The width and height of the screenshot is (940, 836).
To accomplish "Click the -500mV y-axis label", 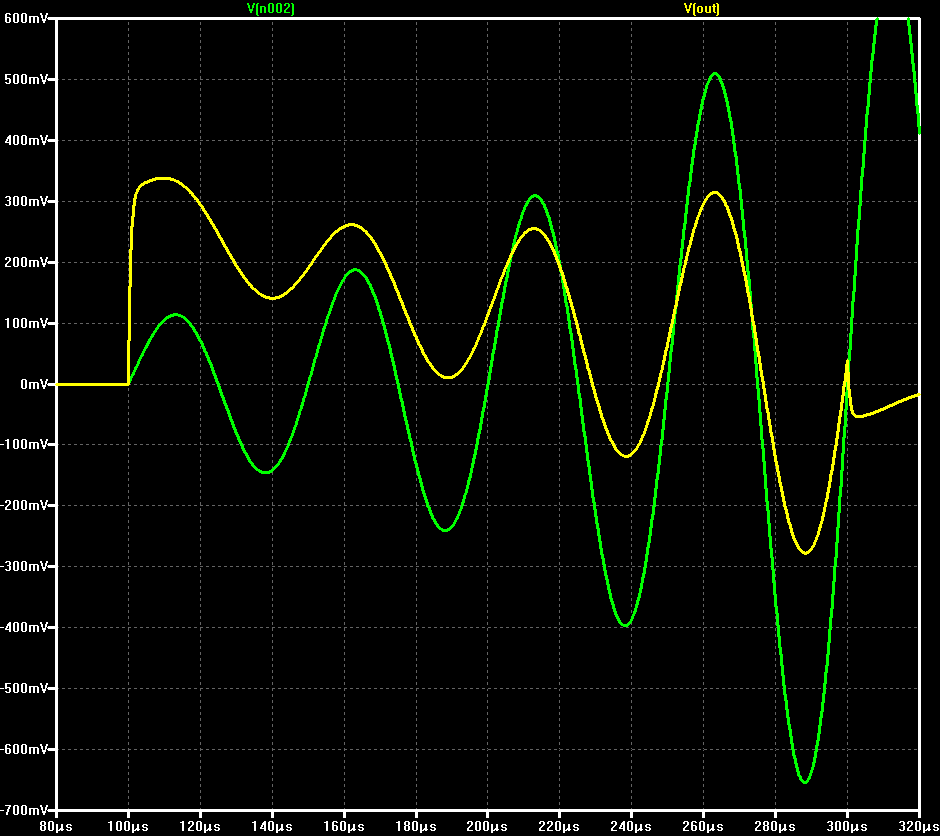I will (25, 689).
